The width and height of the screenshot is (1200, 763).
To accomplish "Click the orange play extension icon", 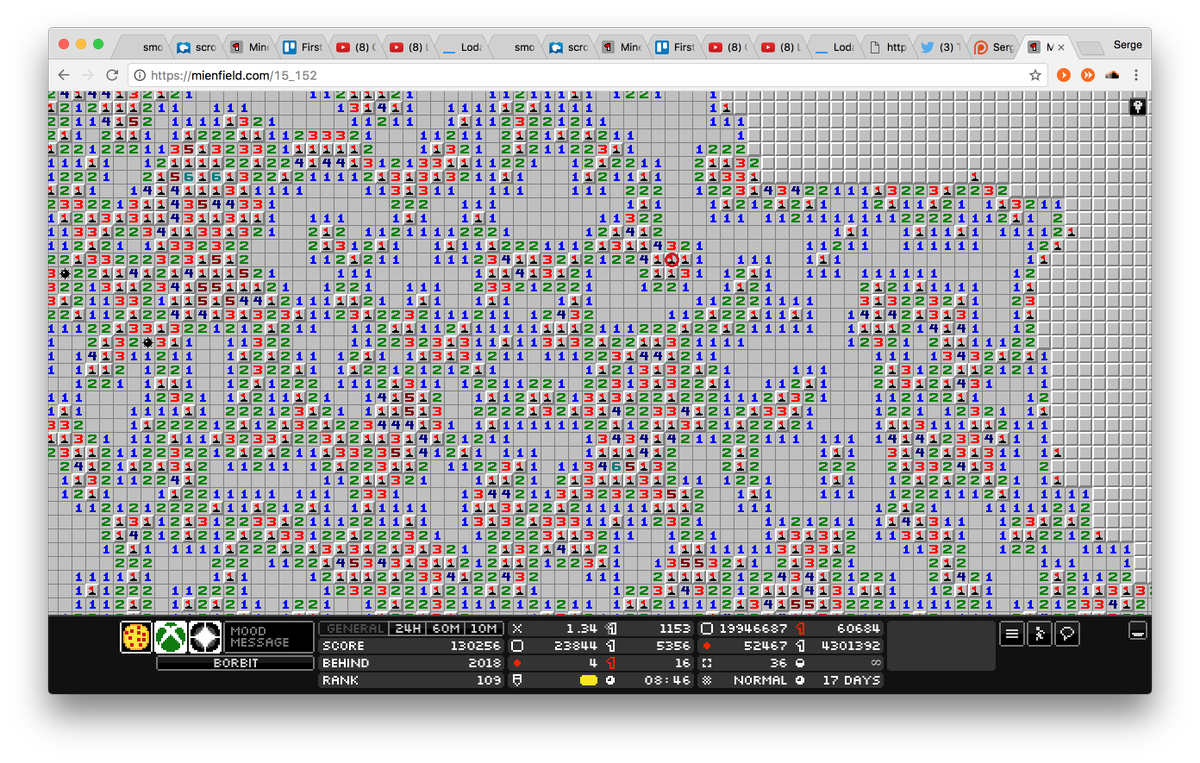I will pos(1064,75).
